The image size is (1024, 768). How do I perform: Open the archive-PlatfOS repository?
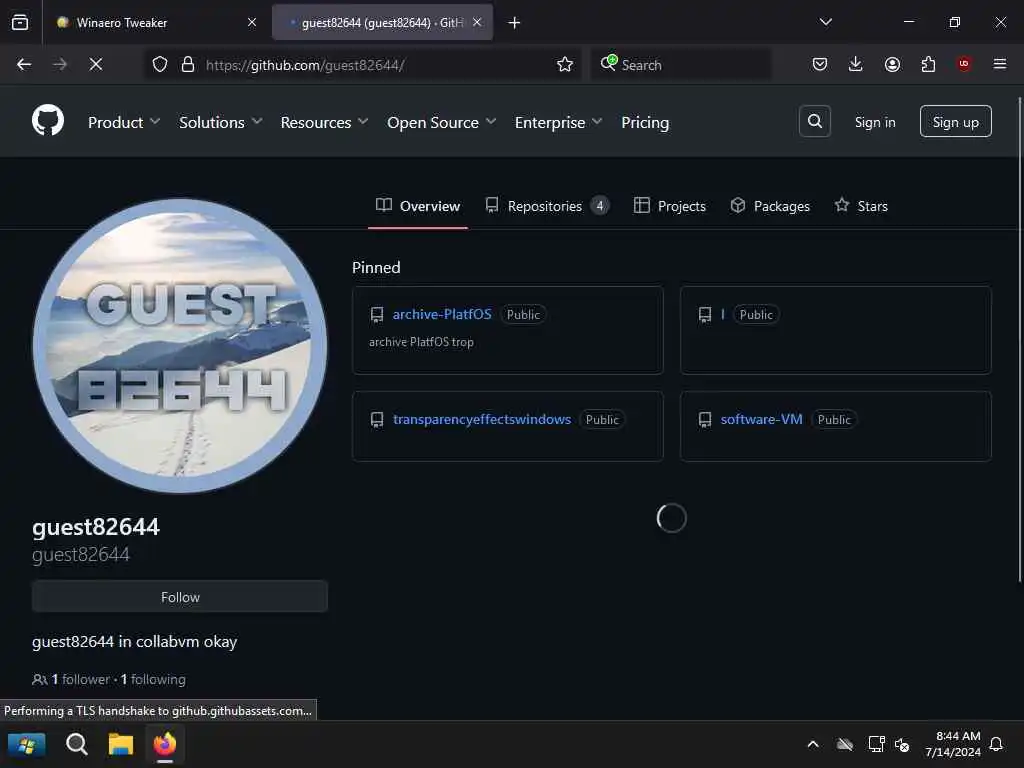click(441, 314)
